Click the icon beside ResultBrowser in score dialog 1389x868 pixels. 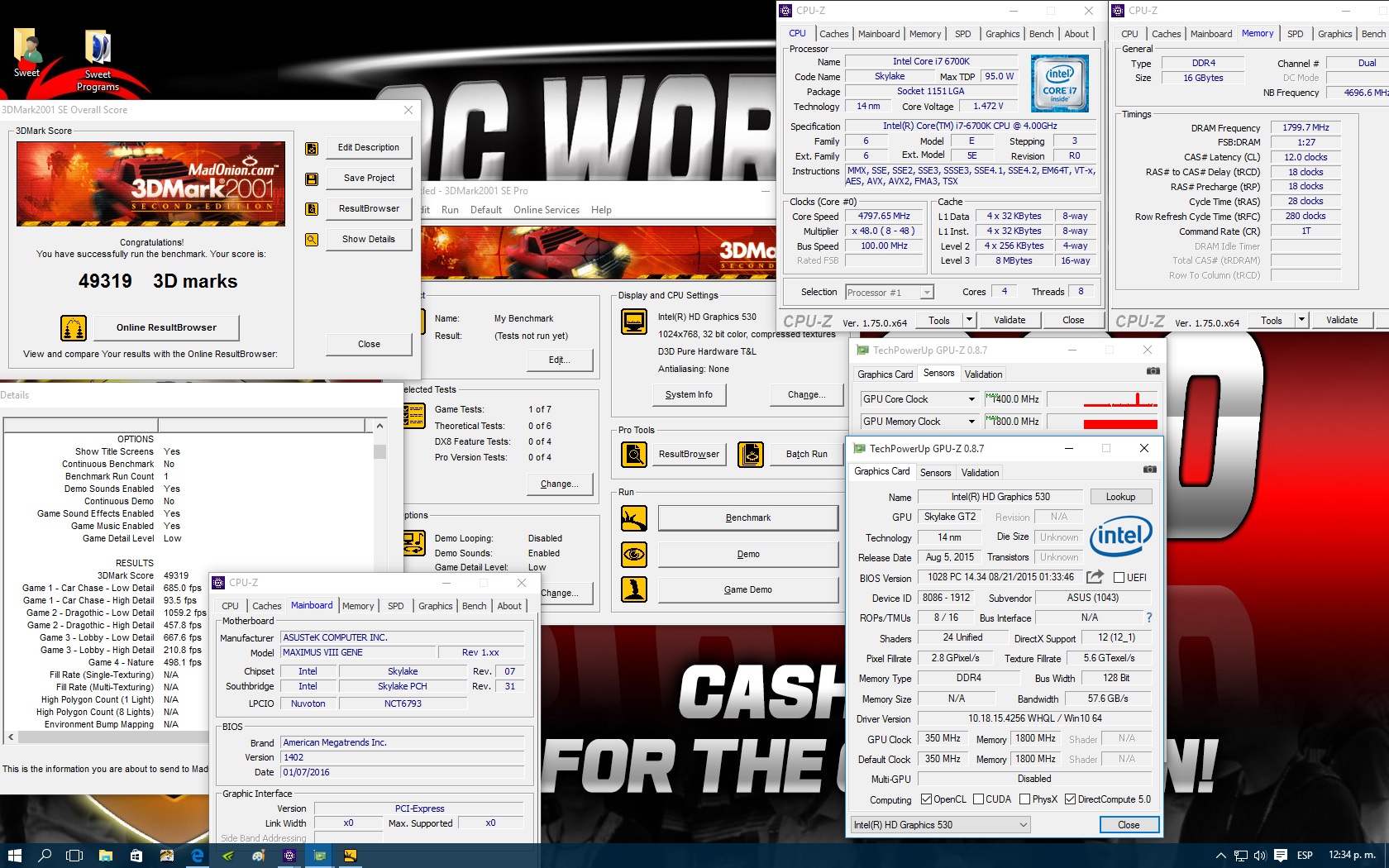tap(312, 209)
